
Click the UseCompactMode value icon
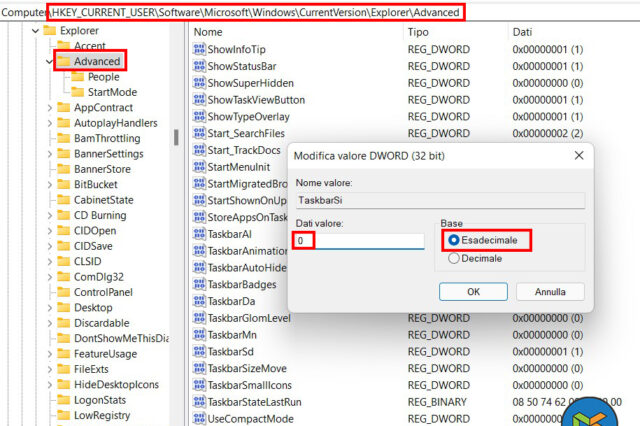click(x=199, y=419)
